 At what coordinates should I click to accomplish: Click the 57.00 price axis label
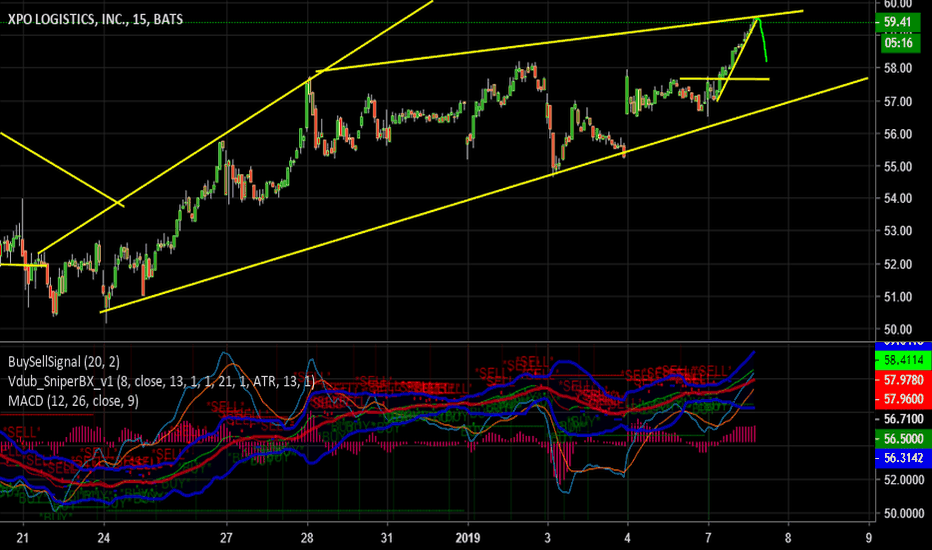pos(898,102)
